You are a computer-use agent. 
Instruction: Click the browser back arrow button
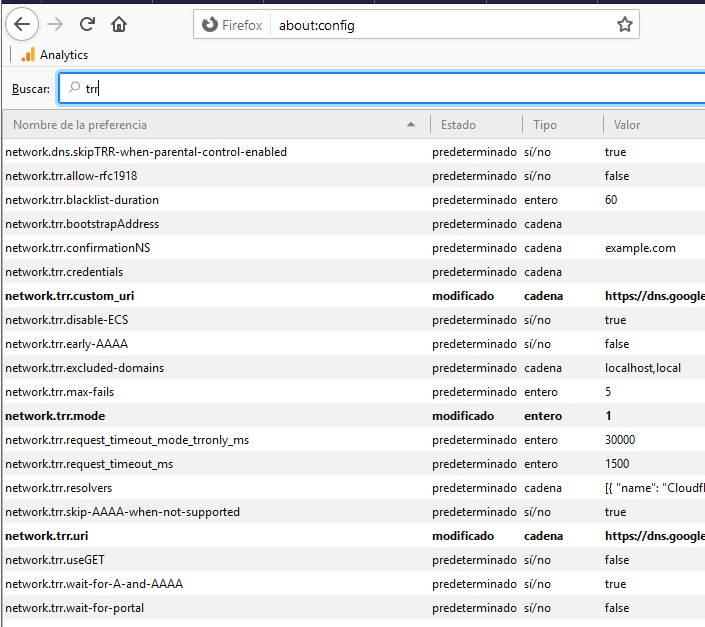coord(22,24)
